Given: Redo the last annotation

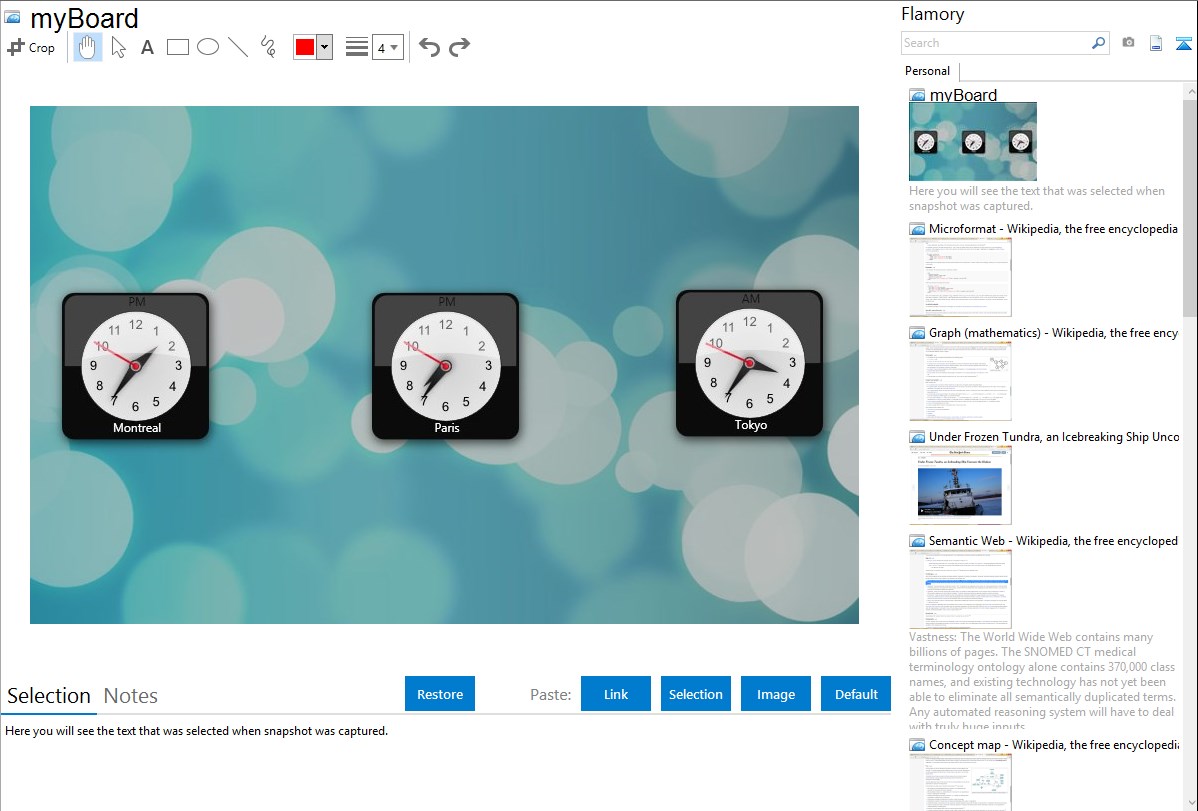Looking at the screenshot, I should (459, 47).
